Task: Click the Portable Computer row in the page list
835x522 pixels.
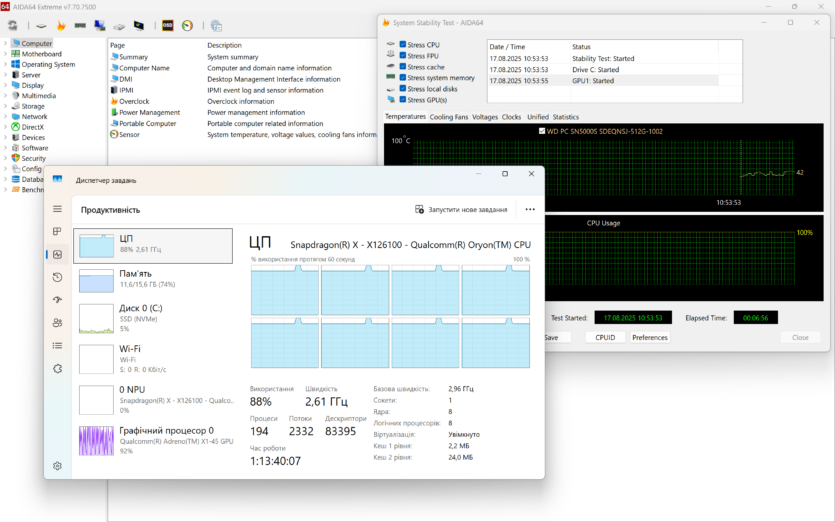Action: click(x=242, y=124)
